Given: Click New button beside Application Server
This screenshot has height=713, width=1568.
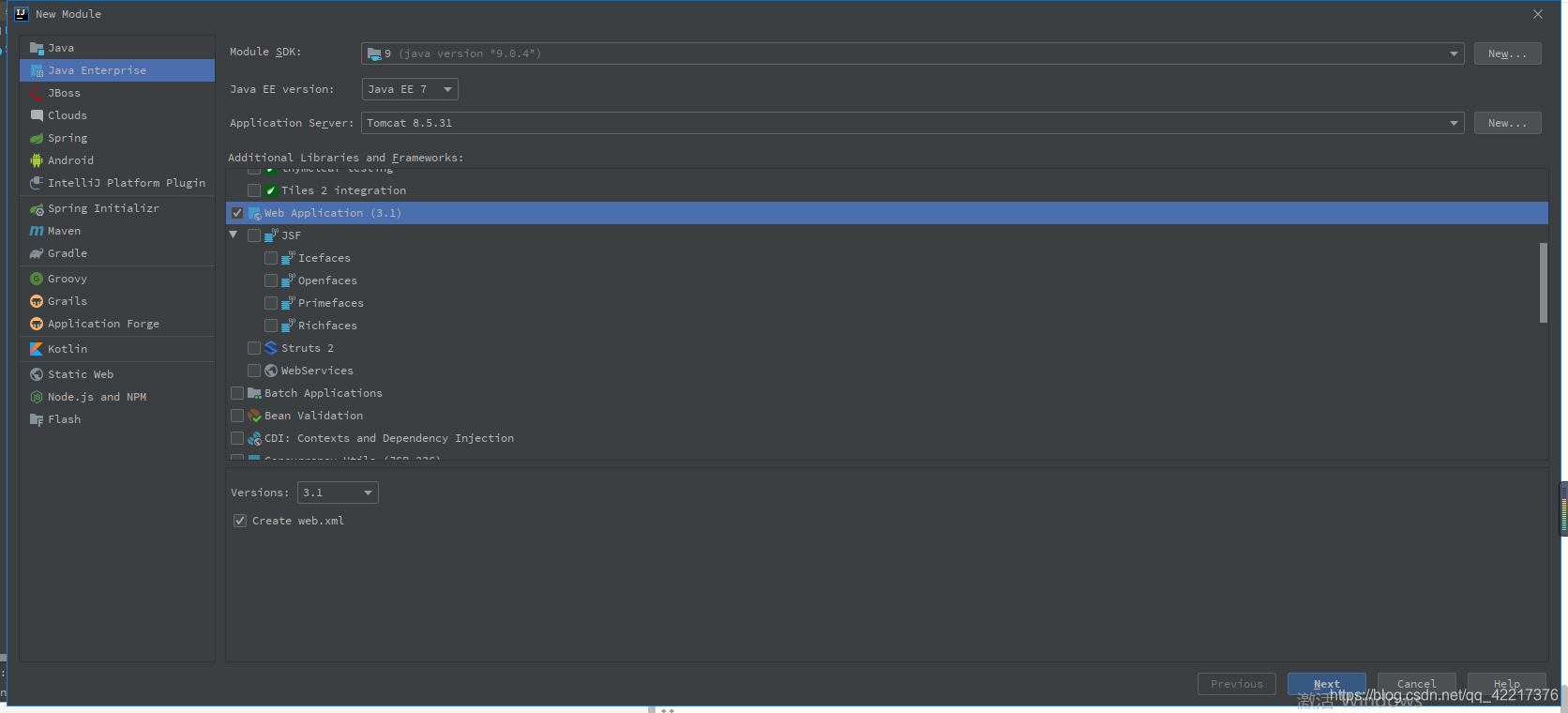Looking at the screenshot, I should pos(1507,123).
